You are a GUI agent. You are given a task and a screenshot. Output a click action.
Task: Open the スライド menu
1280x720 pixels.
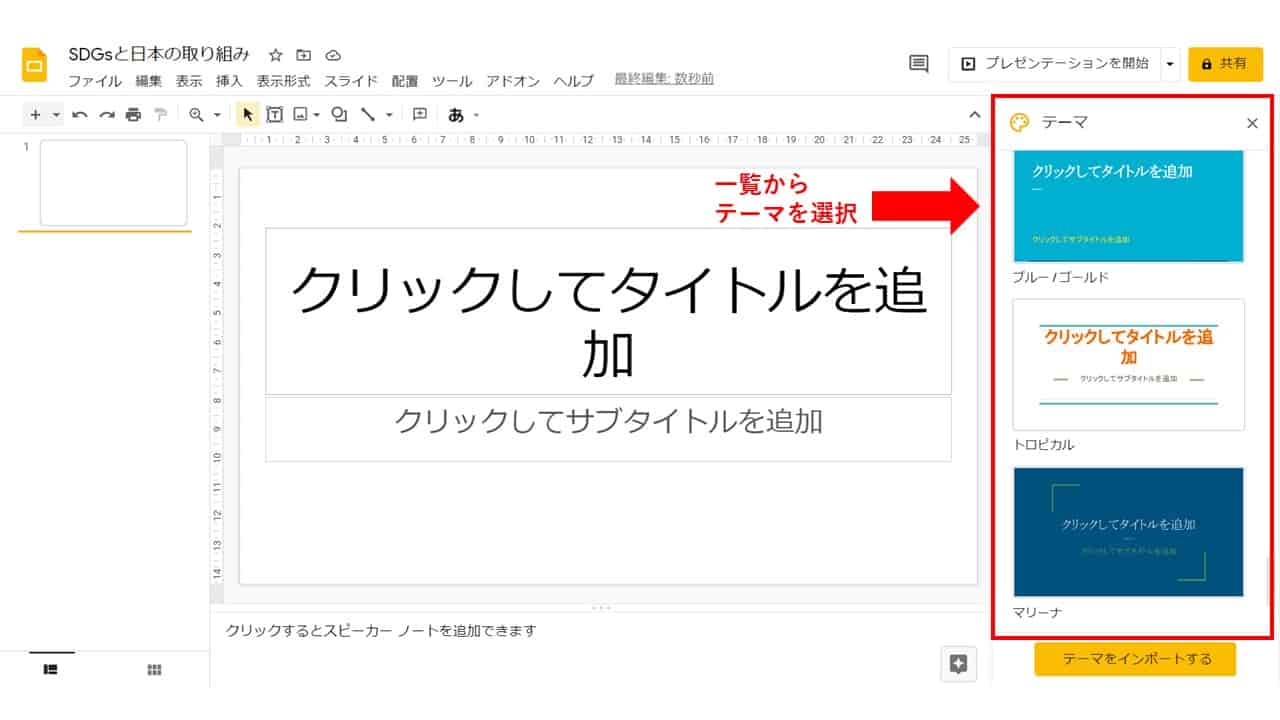[351, 81]
